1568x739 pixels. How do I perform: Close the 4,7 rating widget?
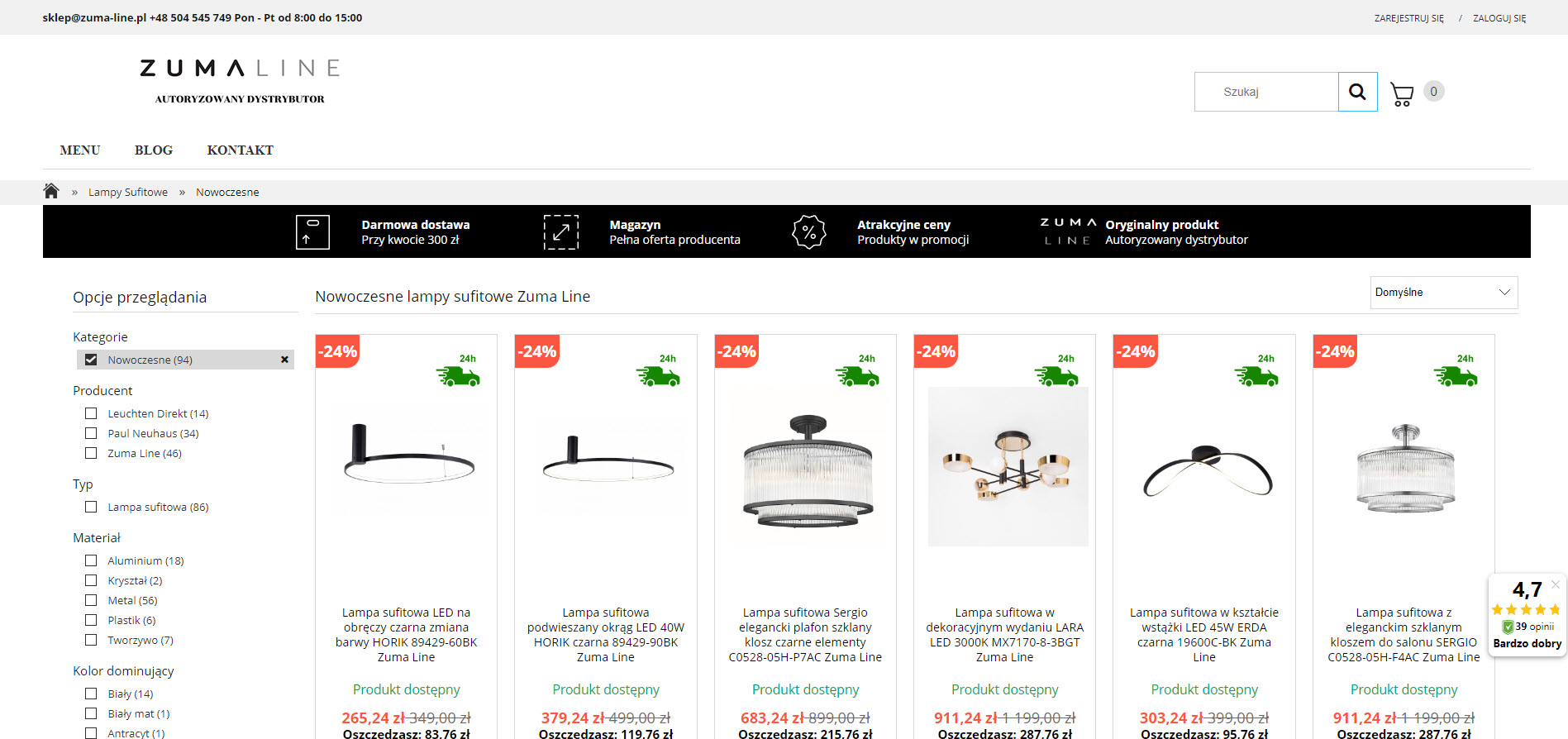[x=1555, y=584]
